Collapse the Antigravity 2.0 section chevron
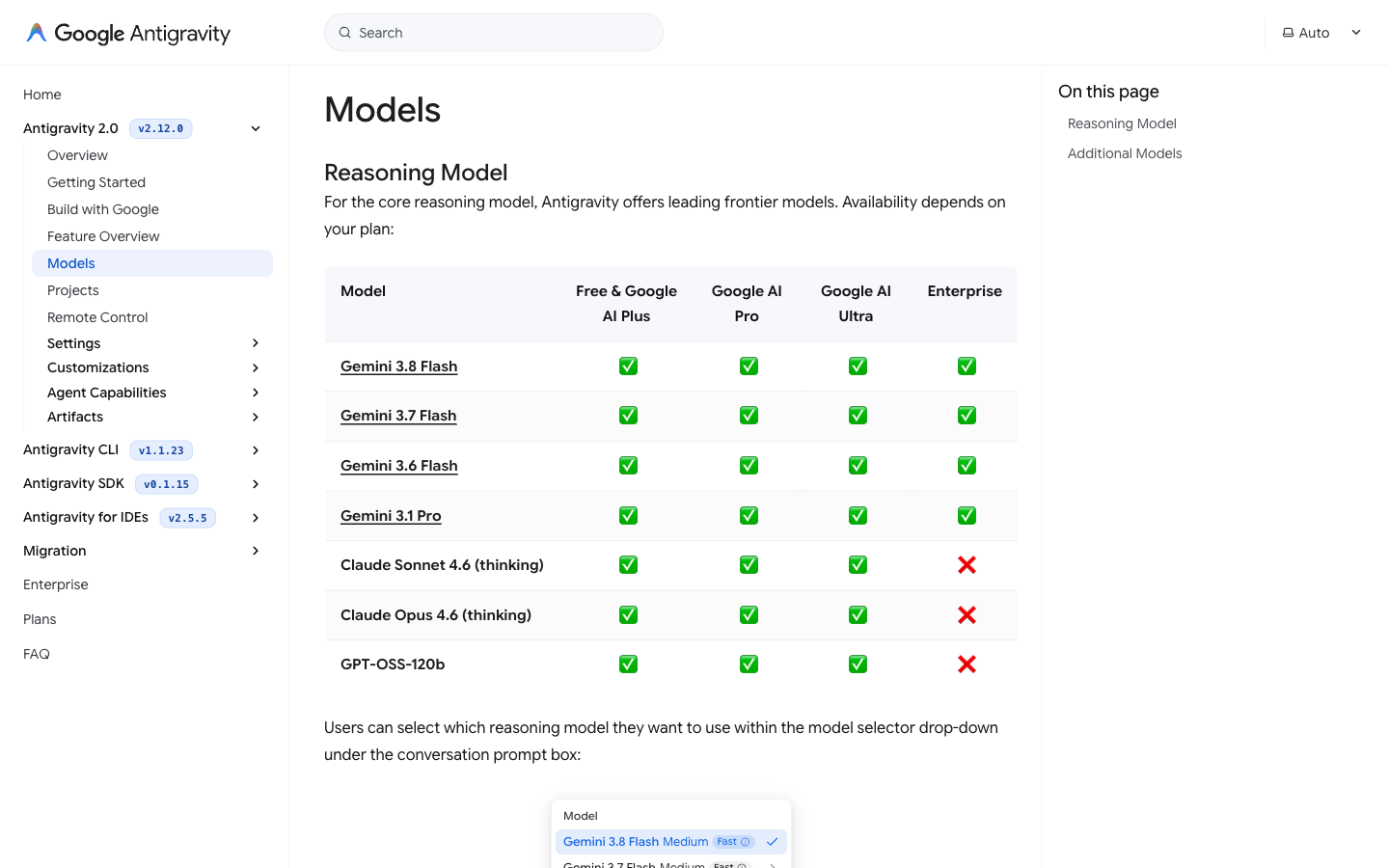 coord(256,128)
